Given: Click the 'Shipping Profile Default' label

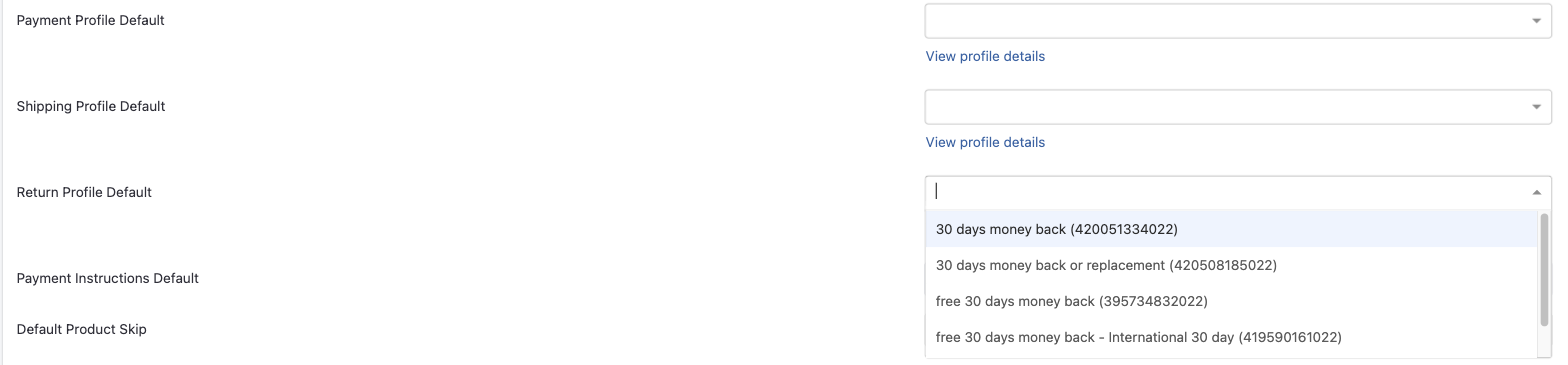Looking at the screenshot, I should click(x=91, y=106).
